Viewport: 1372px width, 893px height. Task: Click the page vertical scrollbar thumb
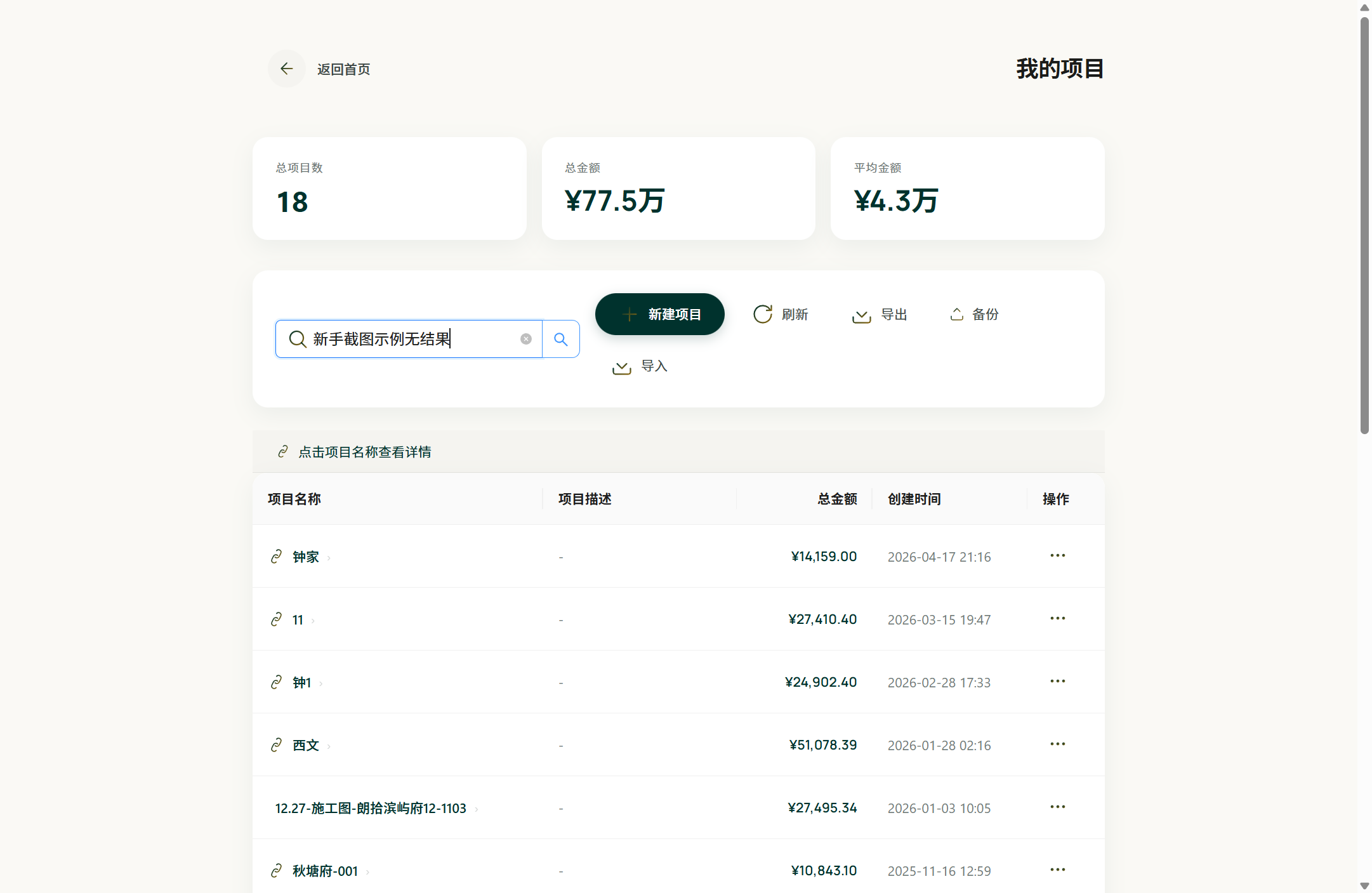(x=1364, y=225)
